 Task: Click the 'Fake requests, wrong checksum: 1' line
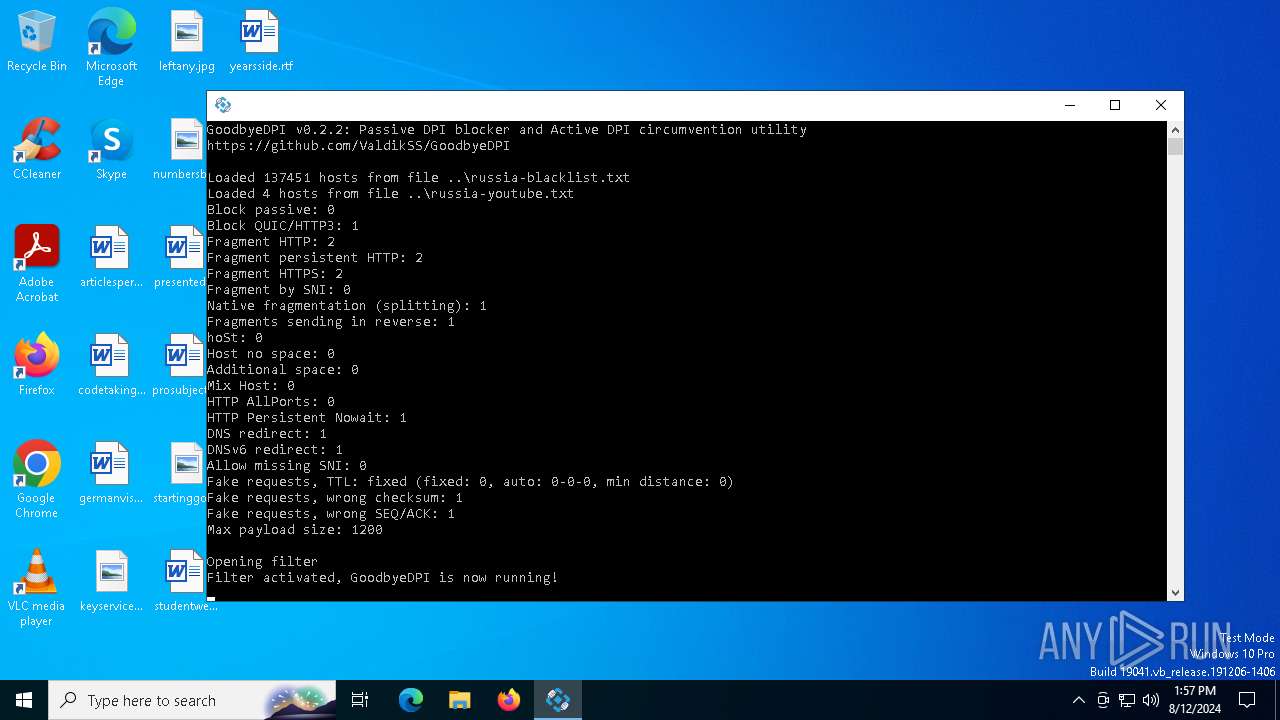point(335,498)
